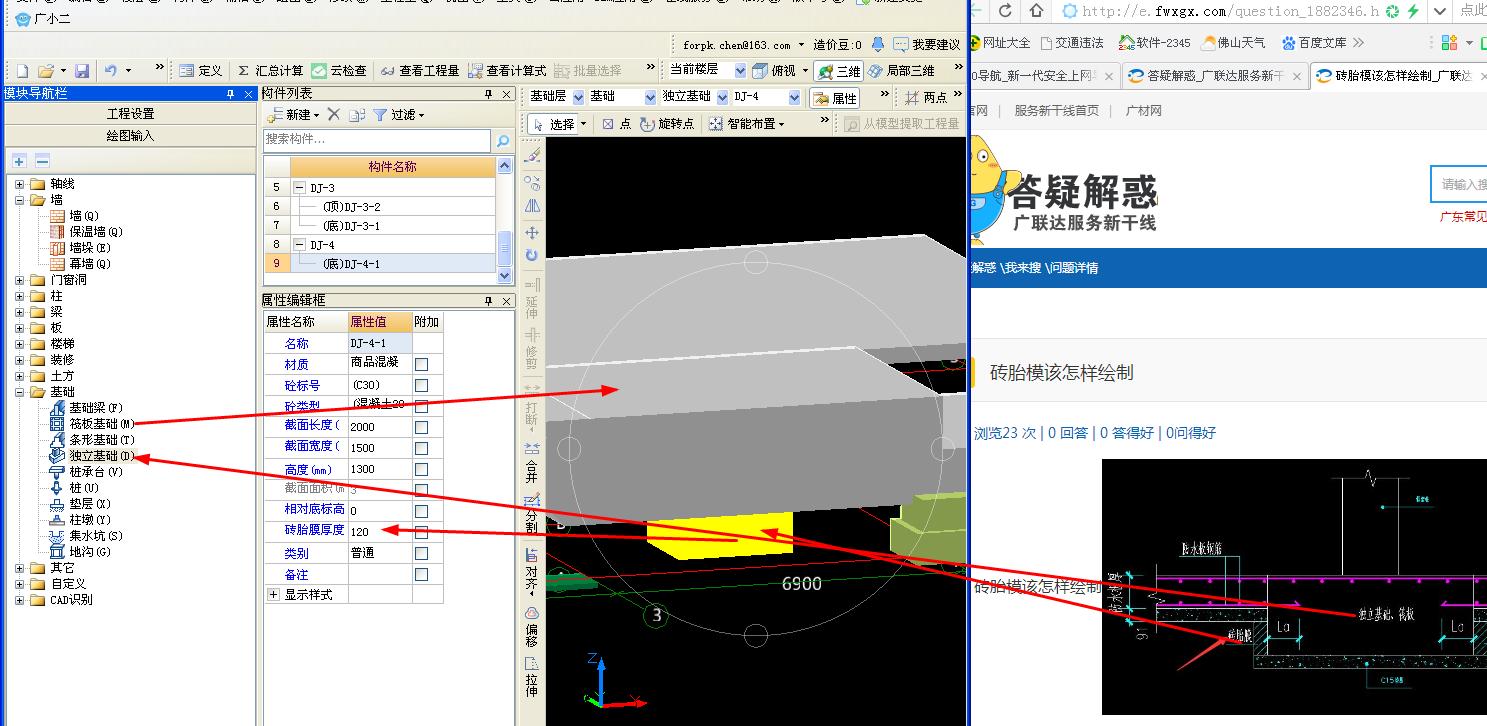
Task: Collapse DJ-4 row in component list
Action: point(299,245)
